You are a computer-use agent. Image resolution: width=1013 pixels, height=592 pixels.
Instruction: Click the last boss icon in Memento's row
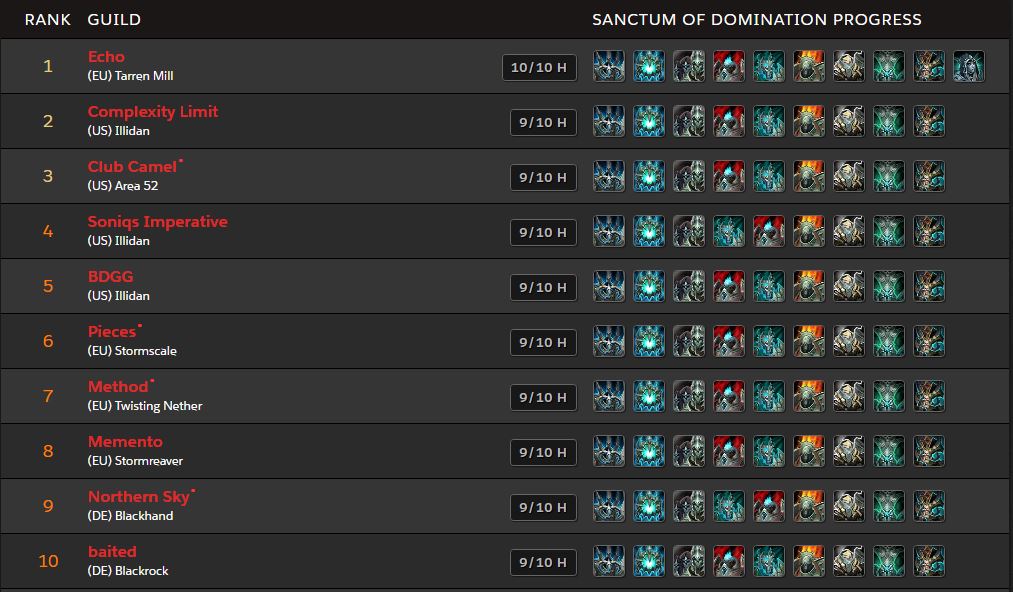[x=929, y=452]
